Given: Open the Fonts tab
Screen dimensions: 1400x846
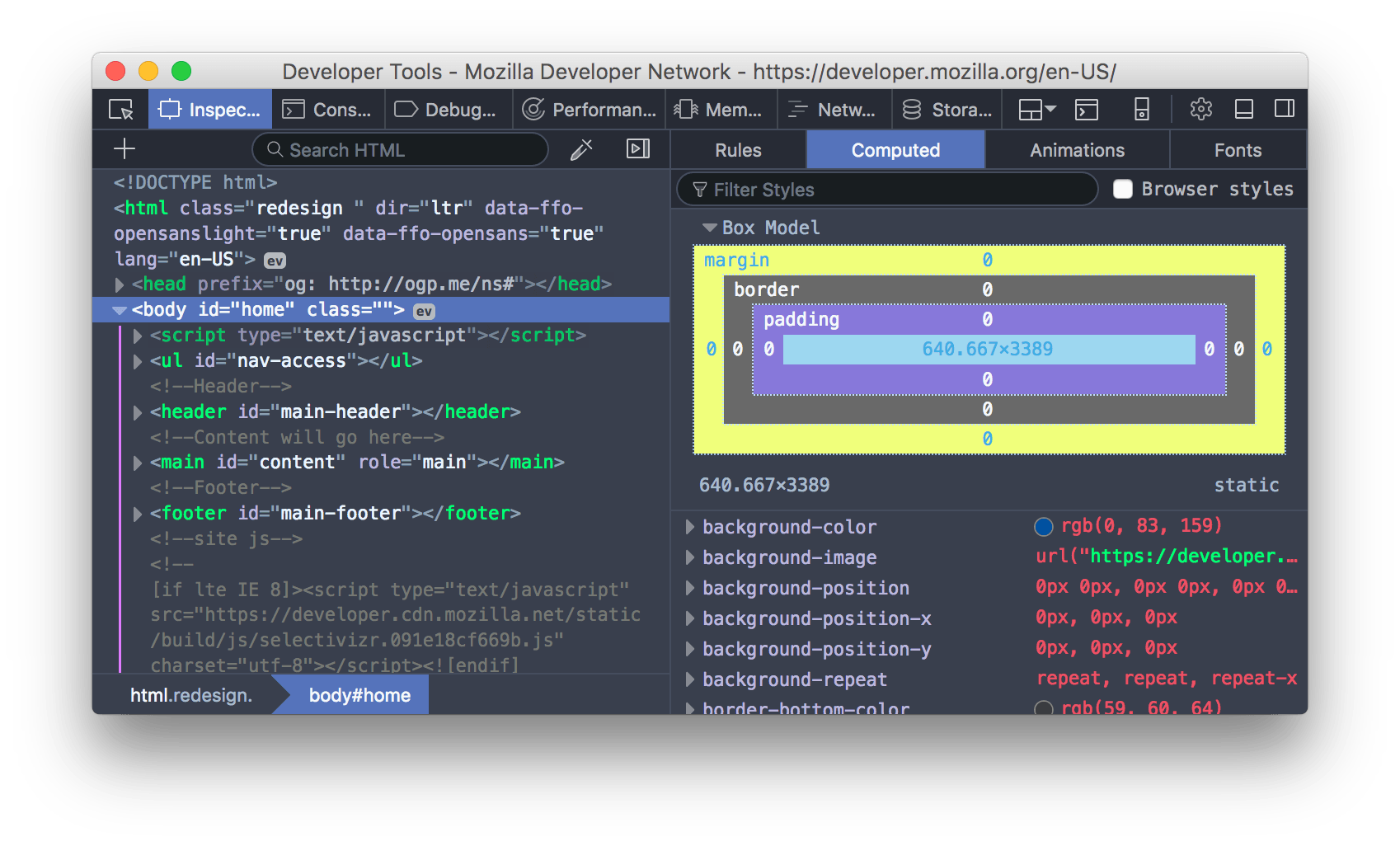Looking at the screenshot, I should (1238, 150).
